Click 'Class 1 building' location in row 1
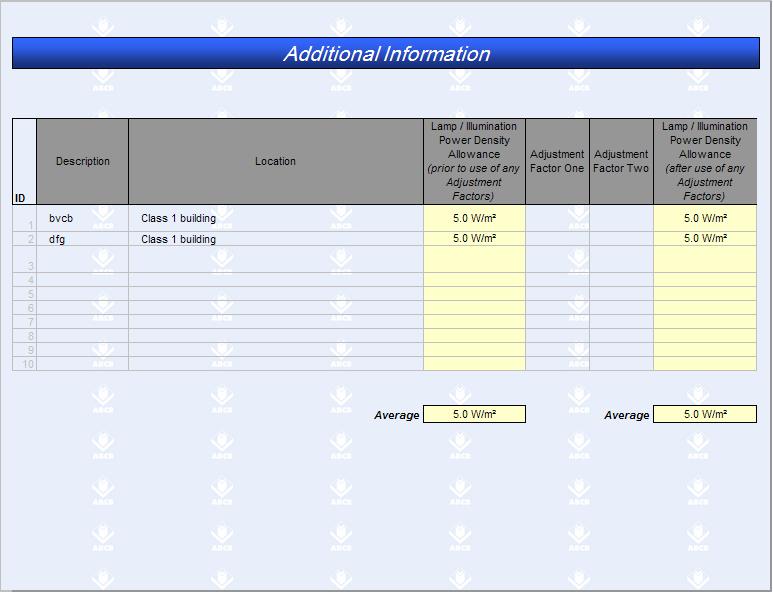The height and width of the screenshot is (592, 773). pos(276,218)
